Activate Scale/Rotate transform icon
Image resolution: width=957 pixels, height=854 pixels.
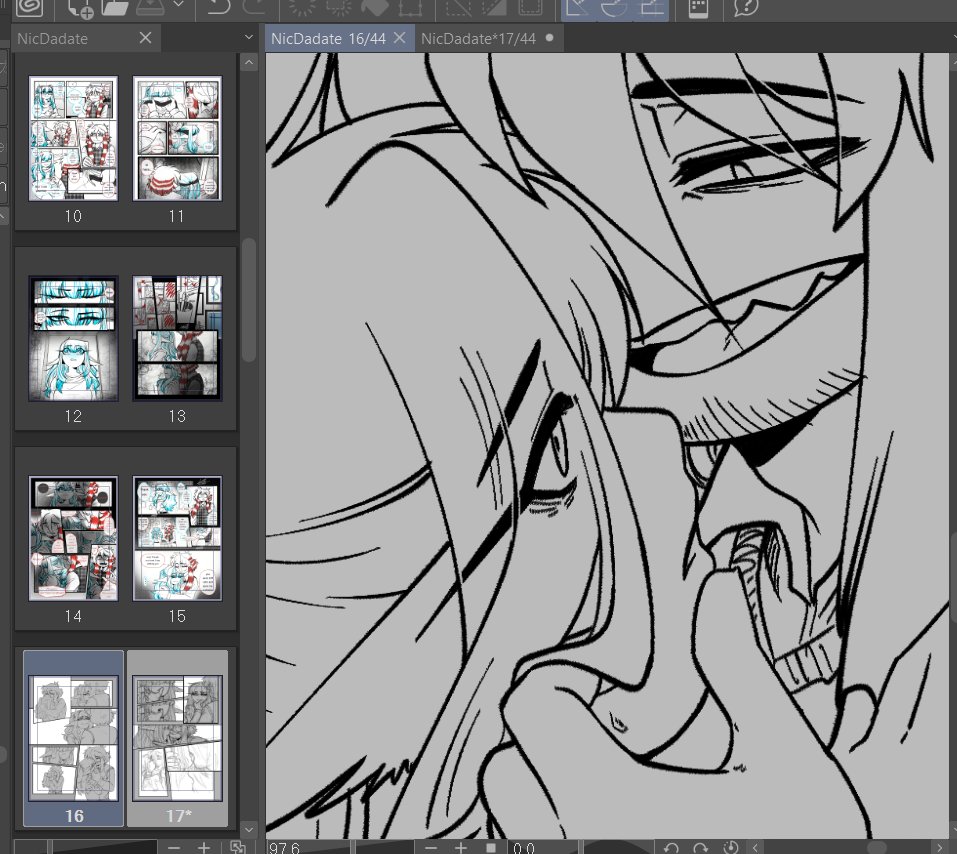[410, 7]
